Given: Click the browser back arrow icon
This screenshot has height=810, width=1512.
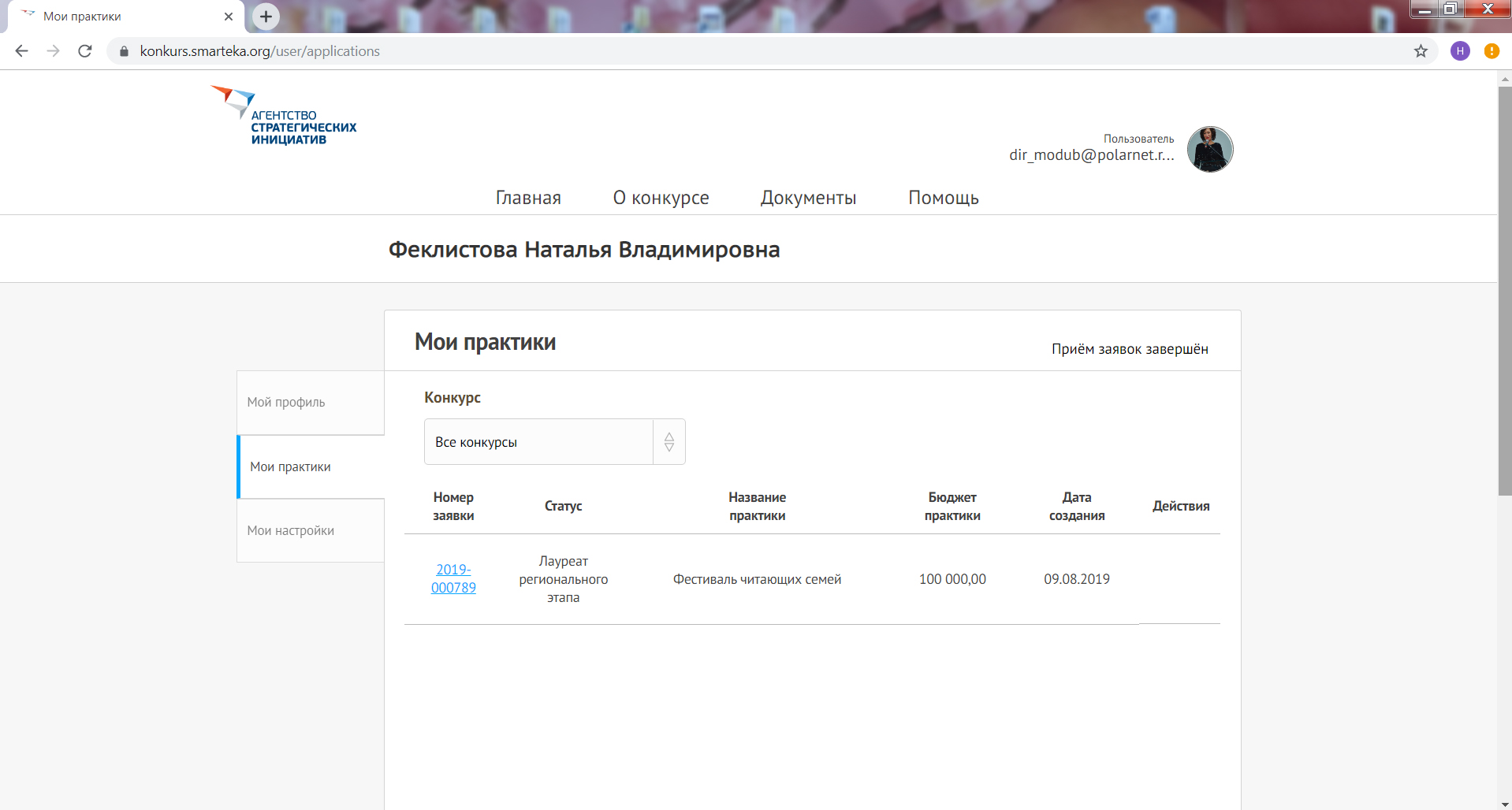Looking at the screenshot, I should (x=21, y=51).
